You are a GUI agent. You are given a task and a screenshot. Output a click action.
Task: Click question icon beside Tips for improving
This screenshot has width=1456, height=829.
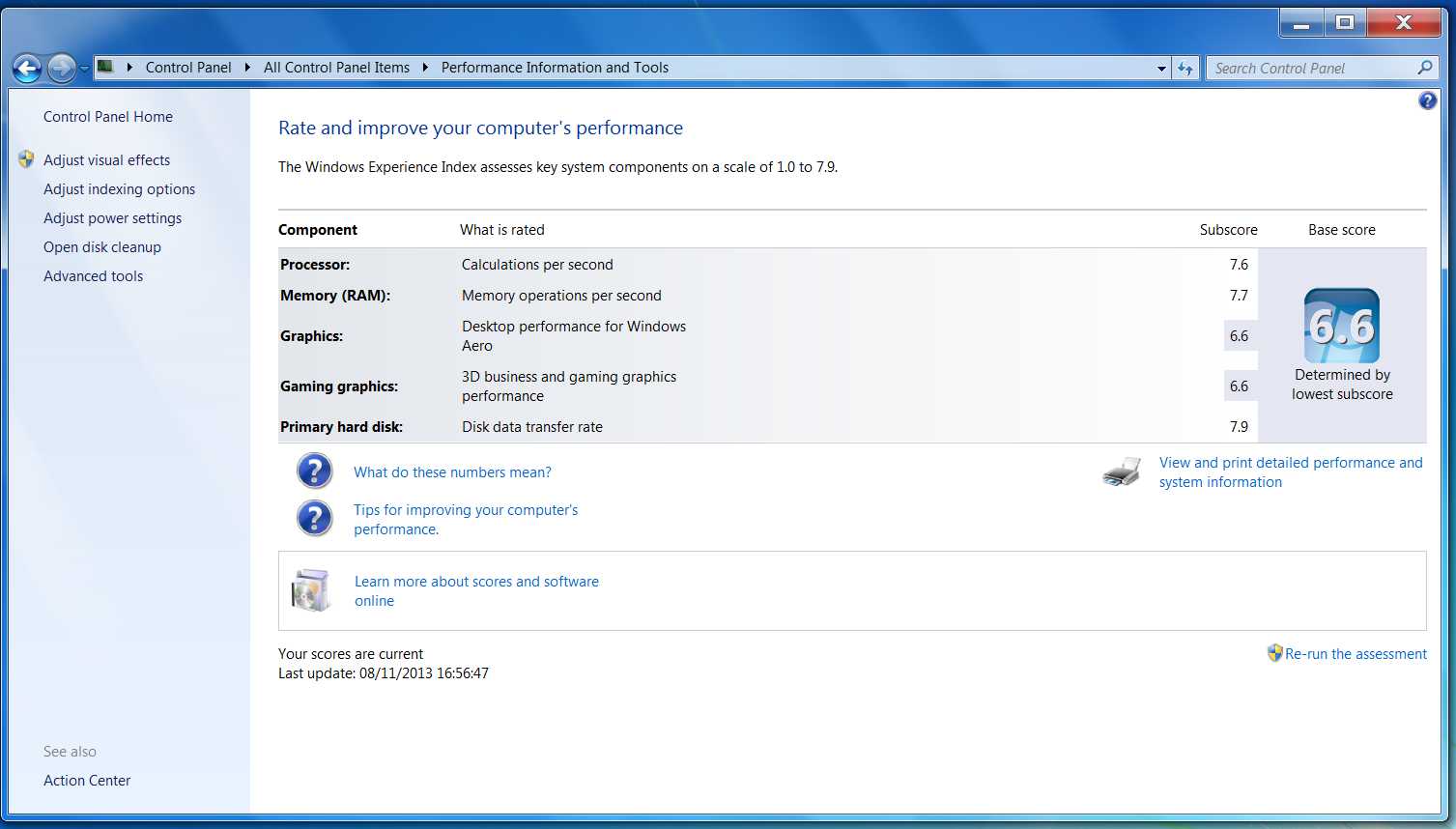(314, 518)
